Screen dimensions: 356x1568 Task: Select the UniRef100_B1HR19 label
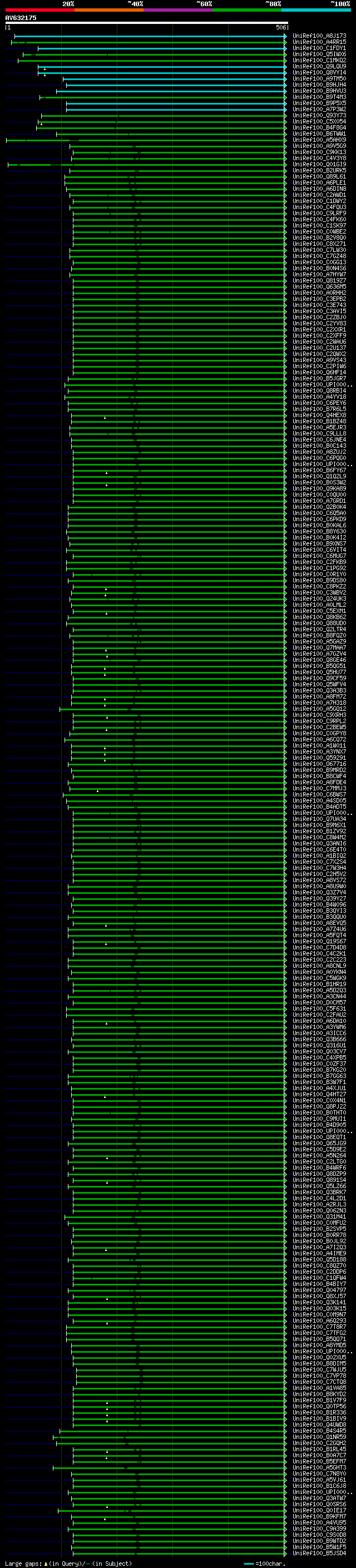point(319,985)
